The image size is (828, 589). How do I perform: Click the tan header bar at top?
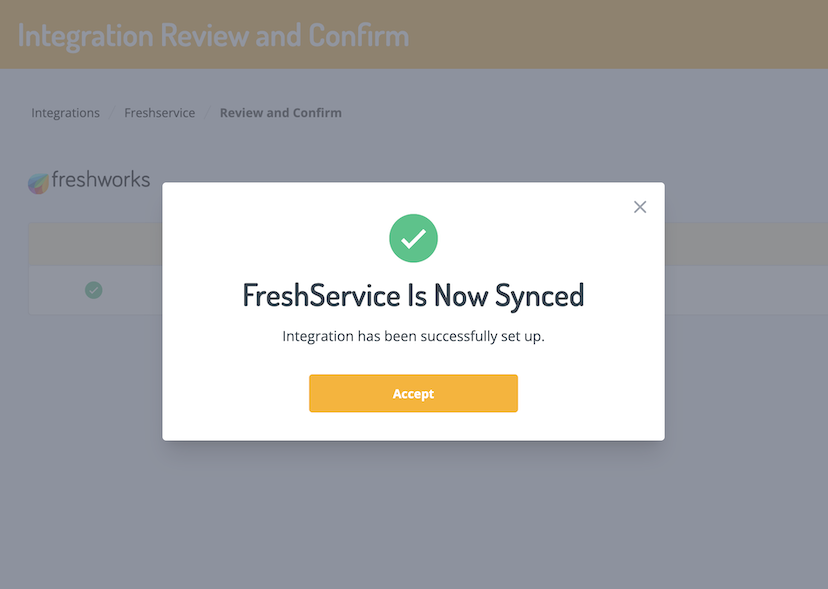pos(600,34)
